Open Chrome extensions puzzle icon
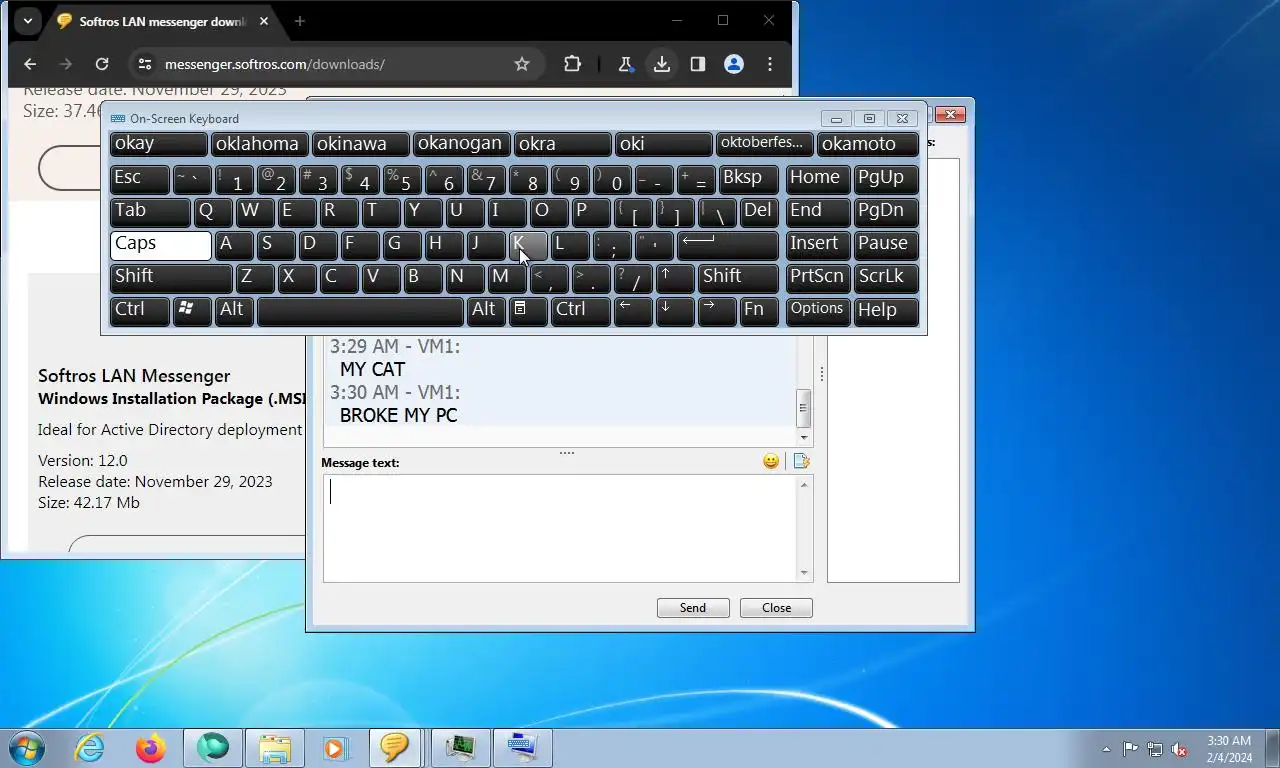Viewport: 1280px width, 768px height. pos(572,64)
